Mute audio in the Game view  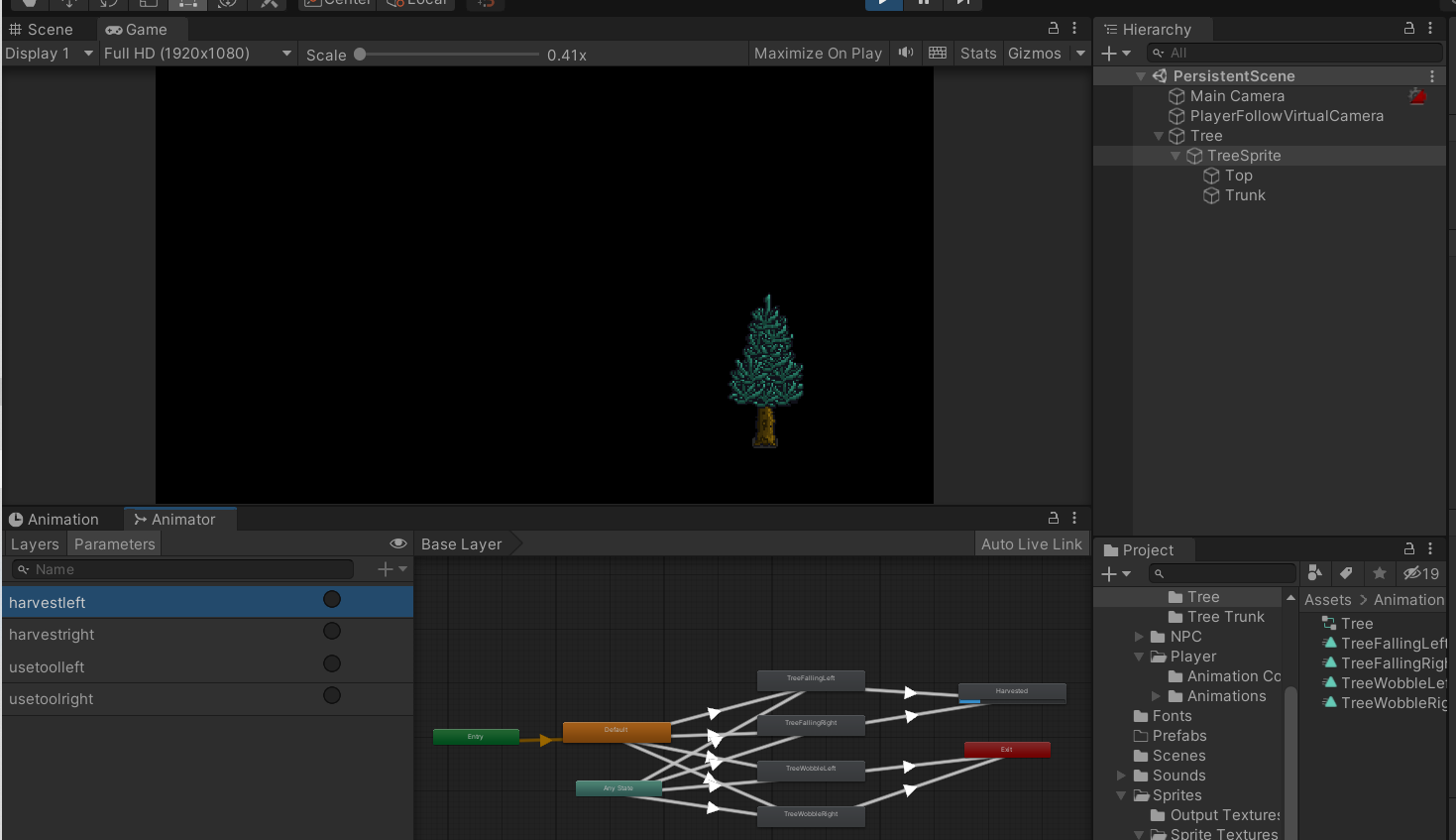click(x=906, y=53)
